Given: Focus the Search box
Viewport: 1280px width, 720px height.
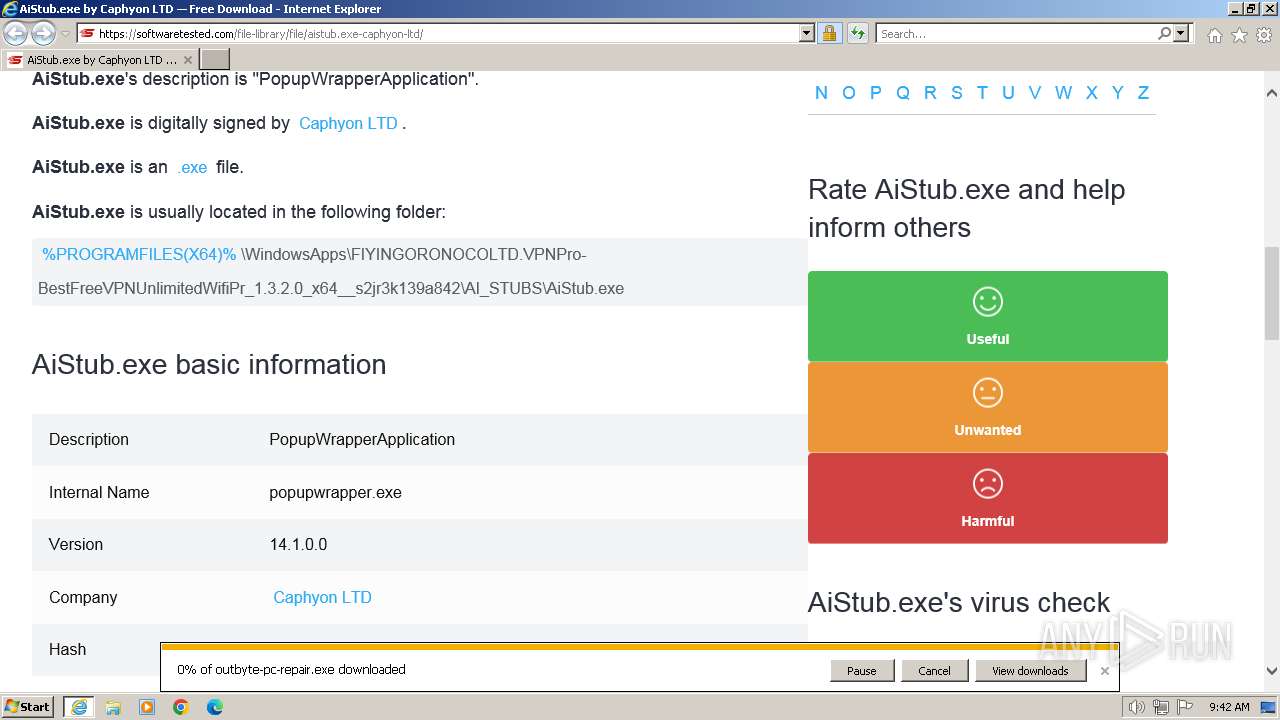Looking at the screenshot, I should pyautogui.click(x=1017, y=33).
